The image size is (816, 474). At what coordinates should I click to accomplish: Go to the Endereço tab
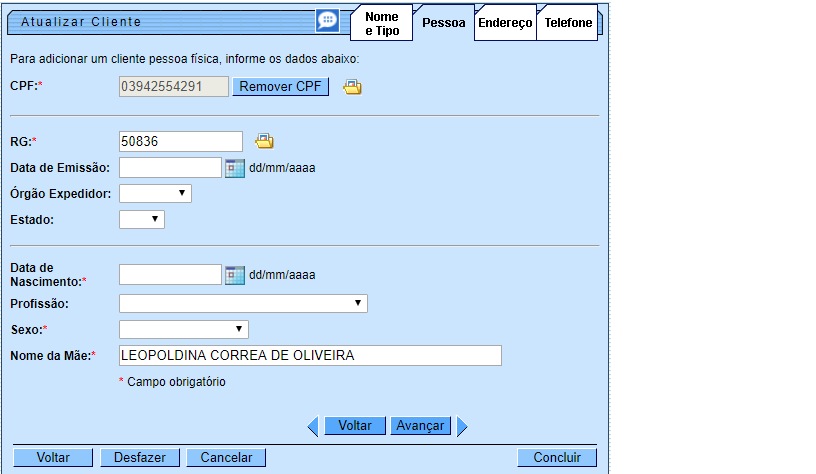click(505, 23)
